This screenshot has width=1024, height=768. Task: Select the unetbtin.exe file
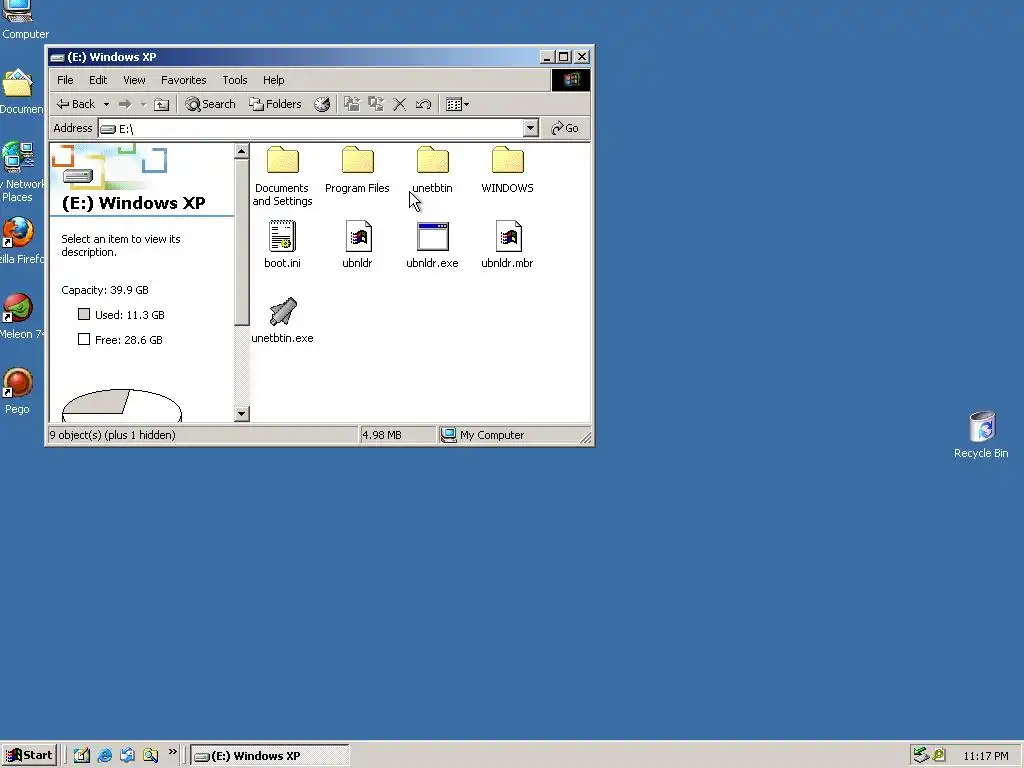[x=282, y=320]
